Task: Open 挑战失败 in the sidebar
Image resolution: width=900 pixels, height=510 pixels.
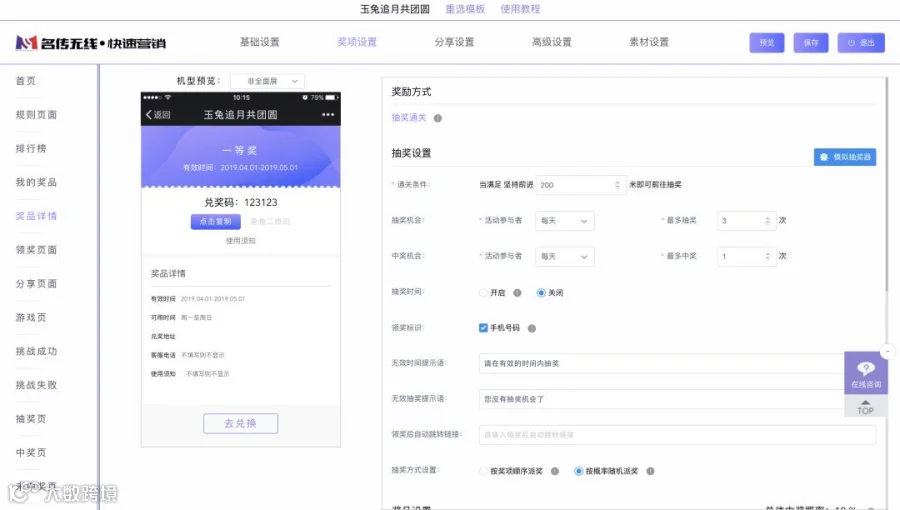Action: click(36, 386)
